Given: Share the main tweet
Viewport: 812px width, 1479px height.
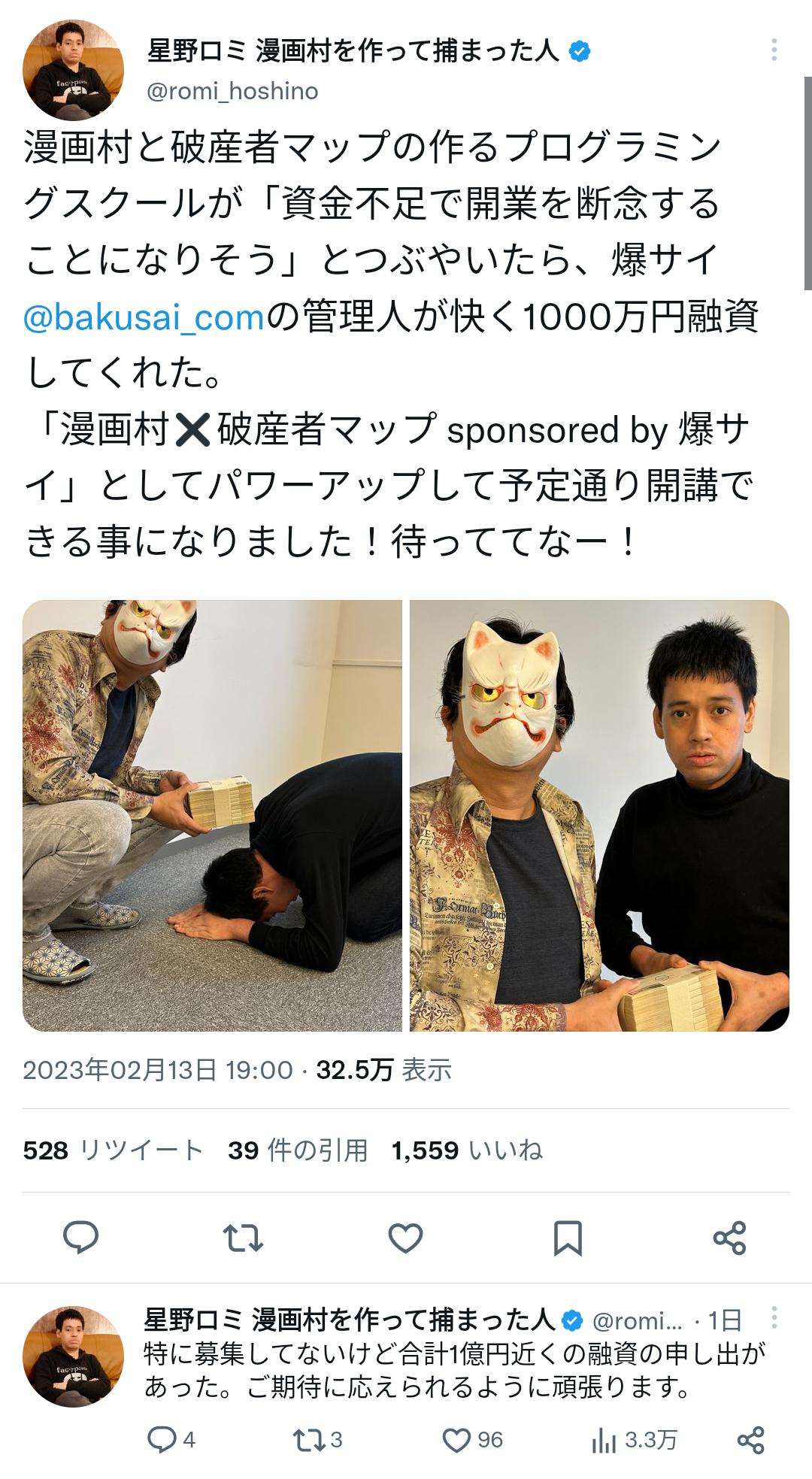Looking at the screenshot, I should click(x=729, y=1238).
